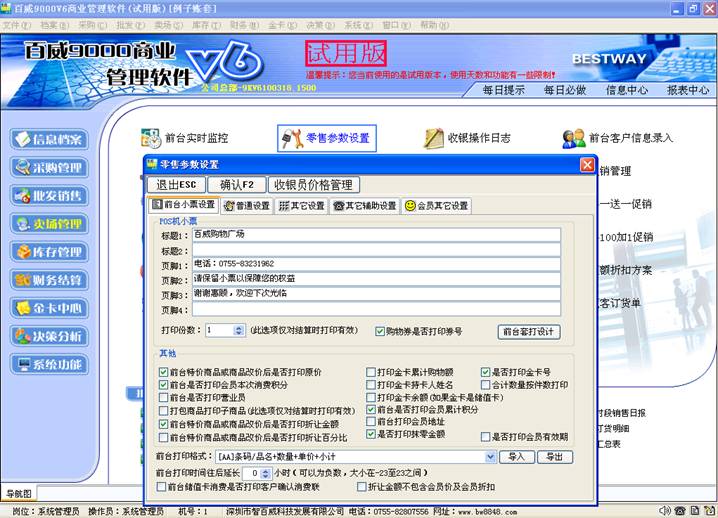Switch to the 普通设置 tab
The width and height of the screenshot is (718, 518).
pos(247,206)
